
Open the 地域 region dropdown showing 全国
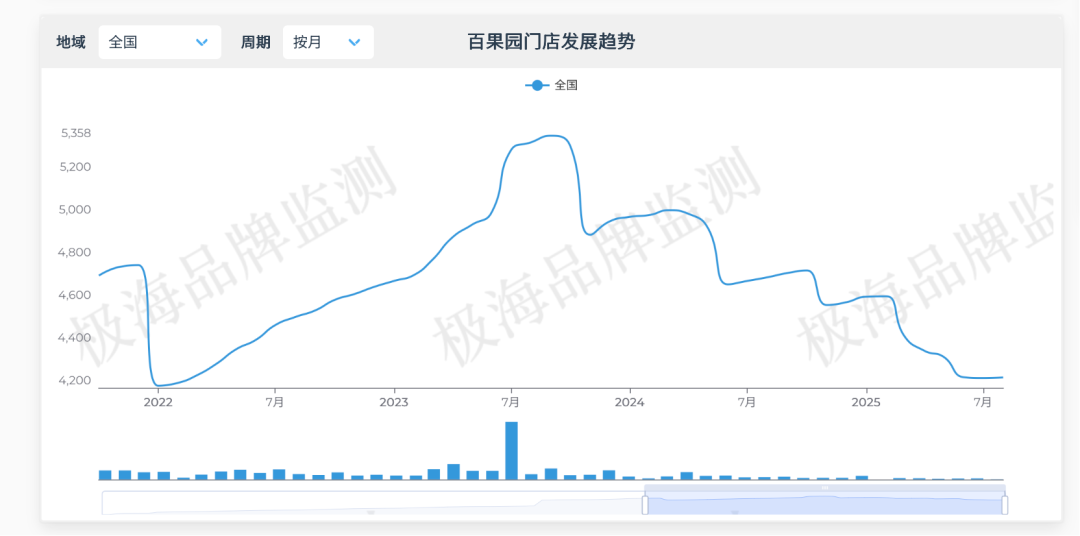click(159, 42)
